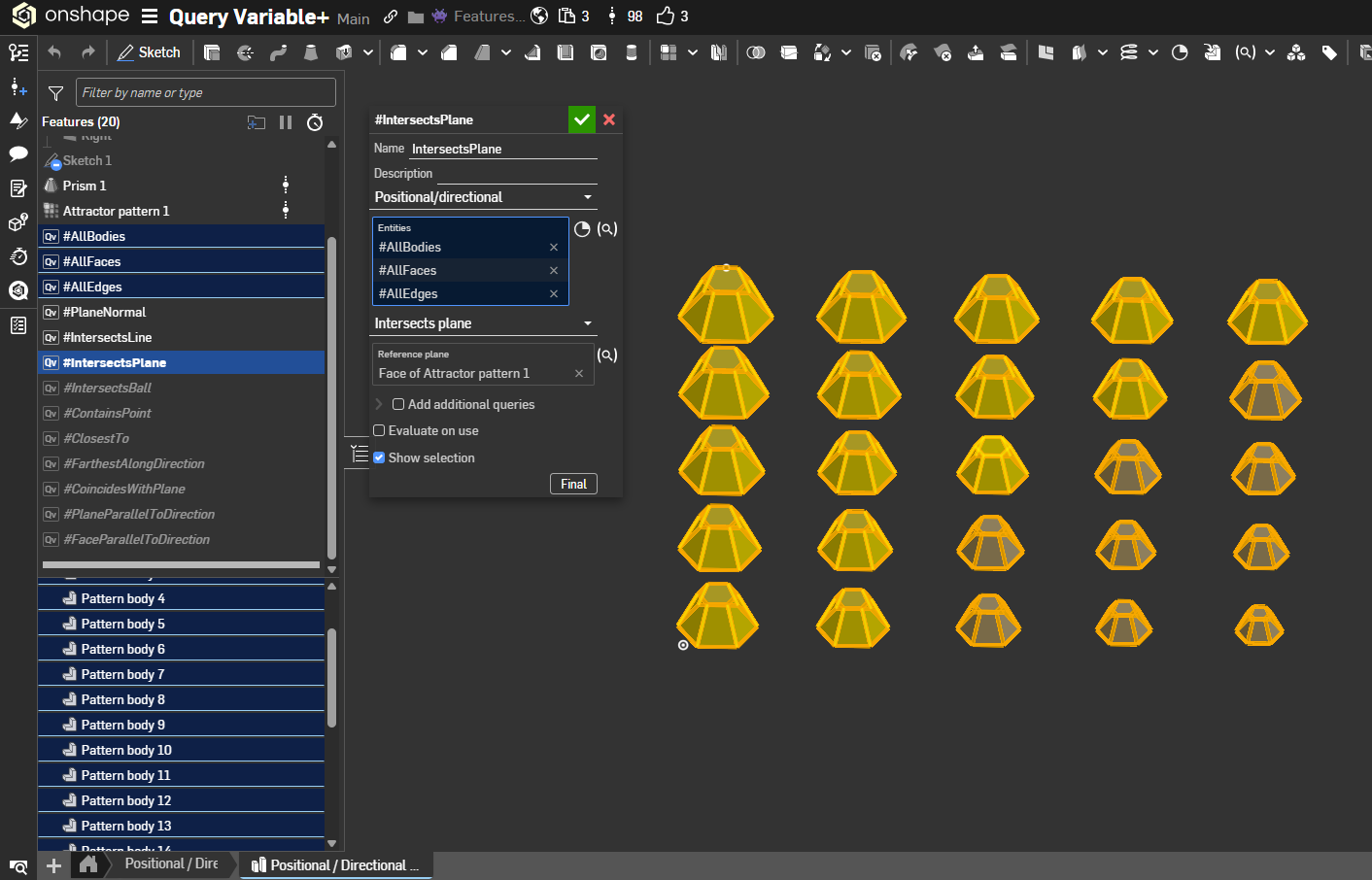
Task: Open the feature list filter icon
Action: tap(55, 93)
